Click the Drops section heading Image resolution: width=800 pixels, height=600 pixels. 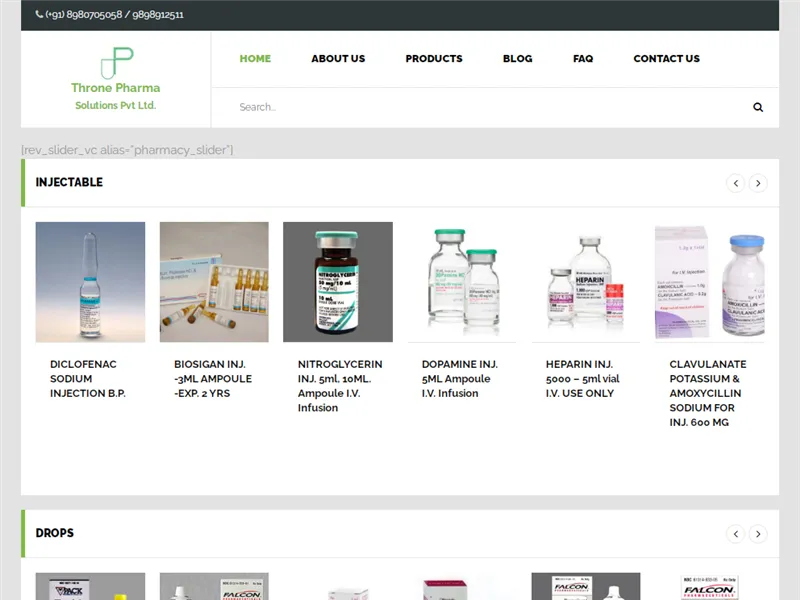pos(55,533)
